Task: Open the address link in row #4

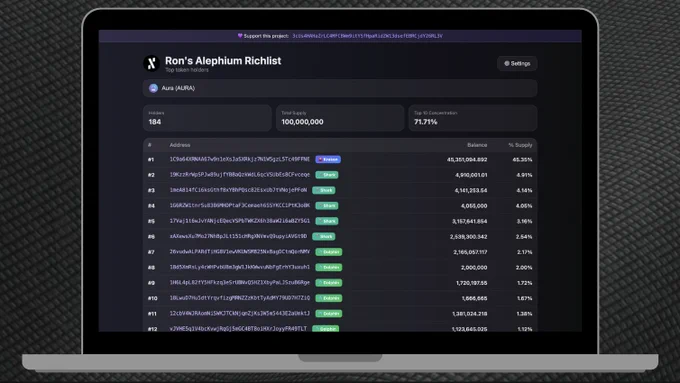Action: (x=240, y=206)
